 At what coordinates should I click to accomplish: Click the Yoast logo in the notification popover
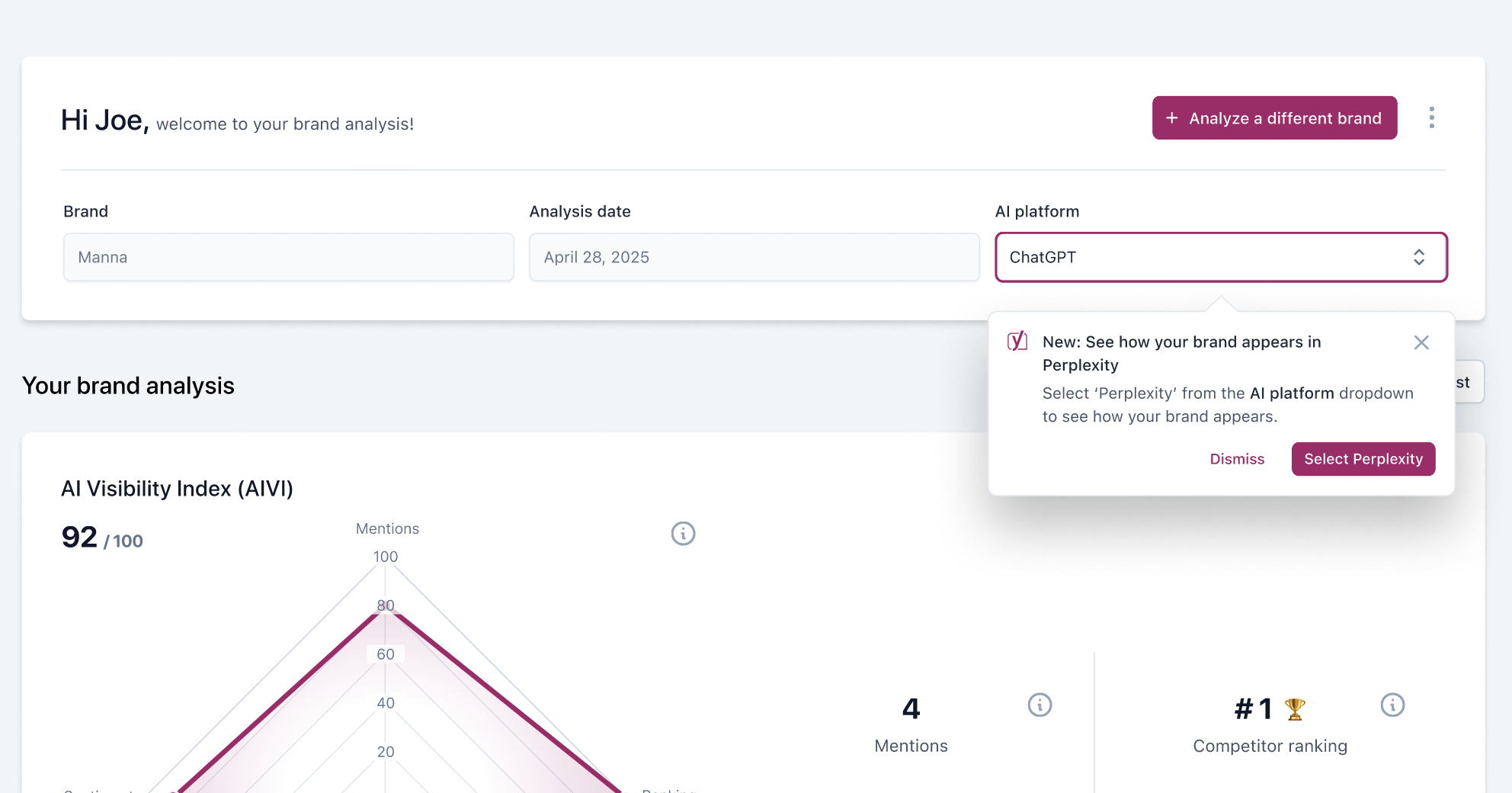(x=1017, y=342)
